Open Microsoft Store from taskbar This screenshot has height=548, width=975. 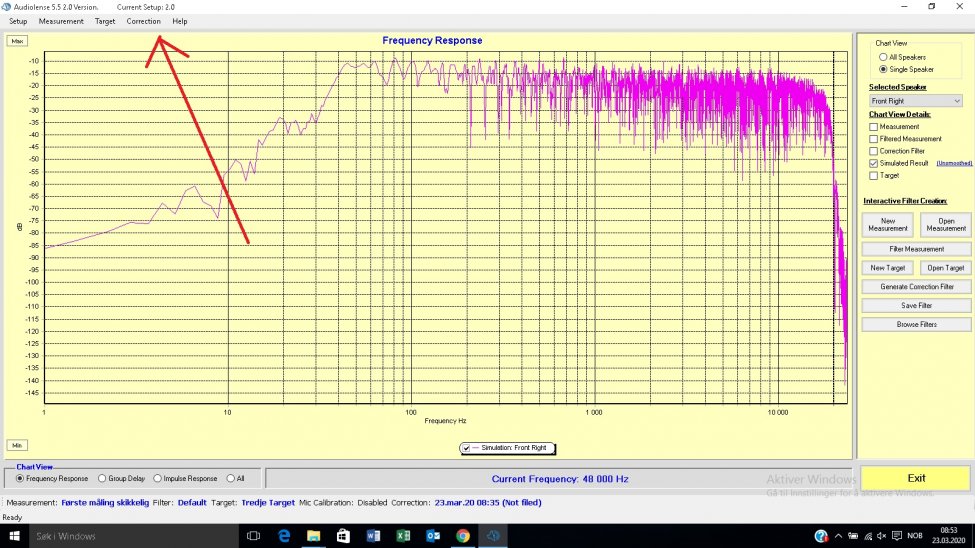(x=343, y=536)
